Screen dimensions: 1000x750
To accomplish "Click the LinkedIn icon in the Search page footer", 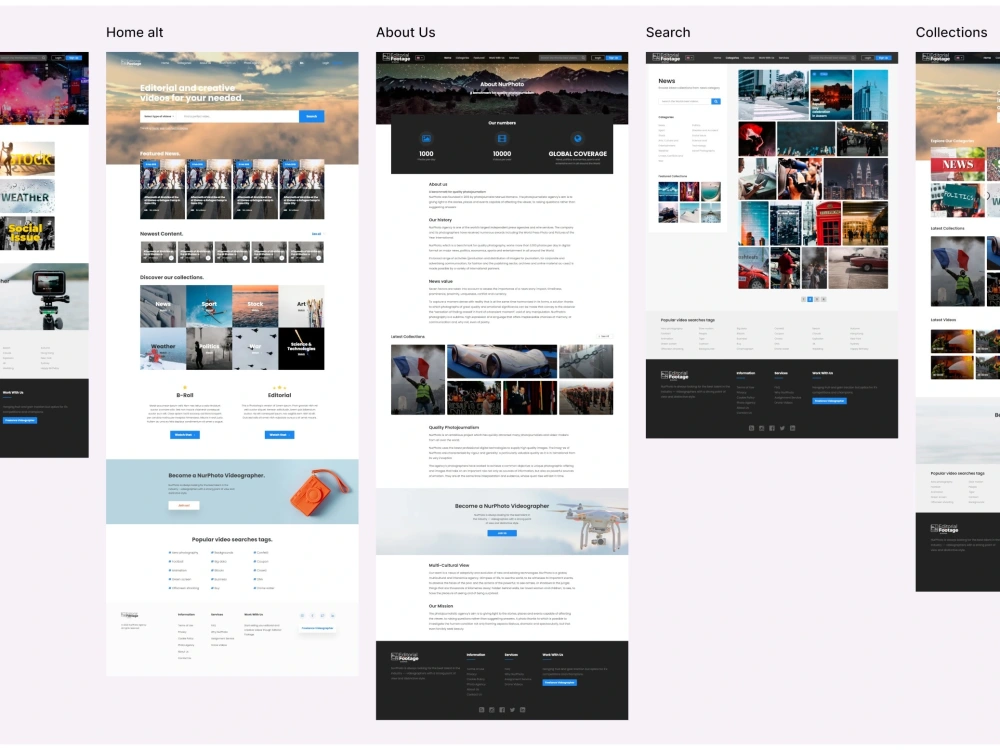I will 792,428.
